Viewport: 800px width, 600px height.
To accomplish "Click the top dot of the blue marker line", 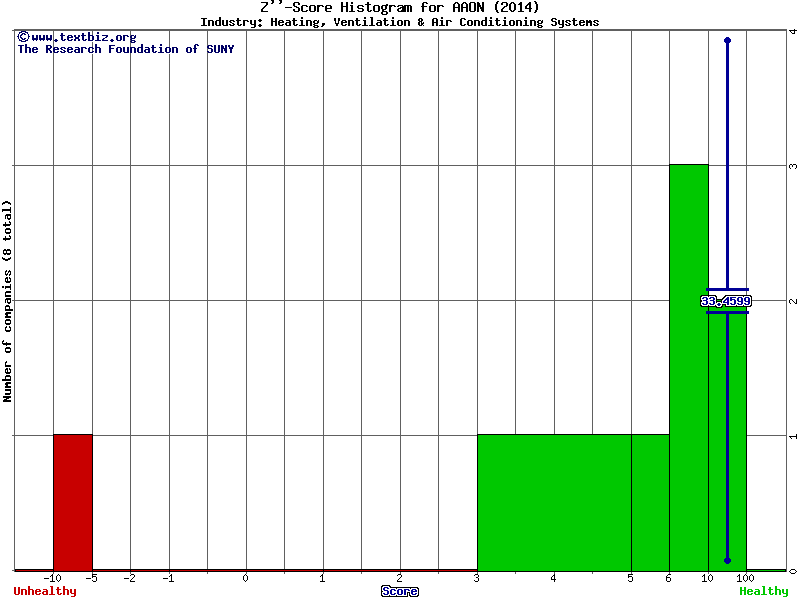I will (x=727, y=40).
